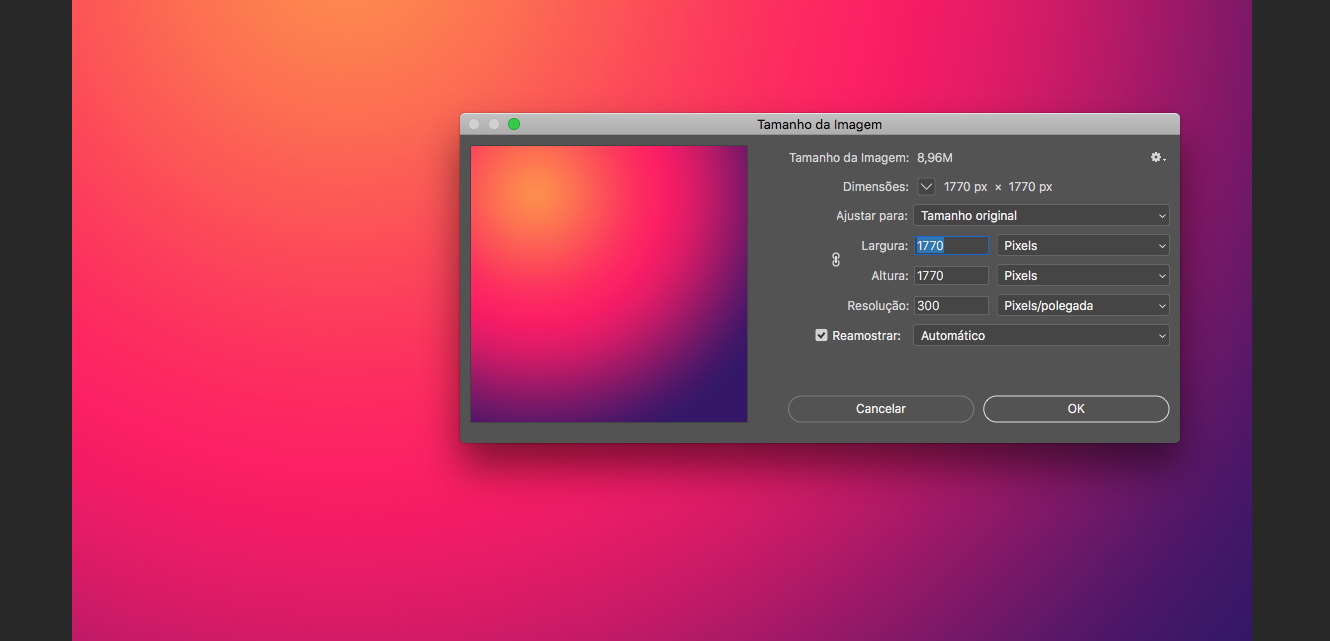Expand the Dimensões unit chevron
The width and height of the screenshot is (1330, 641).
[926, 187]
